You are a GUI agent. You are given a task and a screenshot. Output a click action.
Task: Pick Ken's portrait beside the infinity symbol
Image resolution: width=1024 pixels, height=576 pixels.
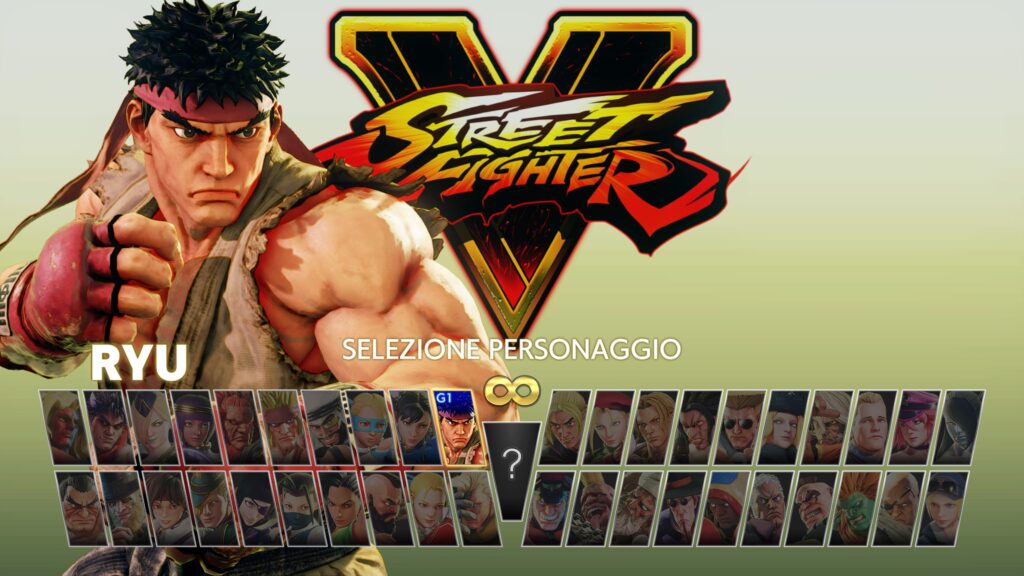pos(564,428)
